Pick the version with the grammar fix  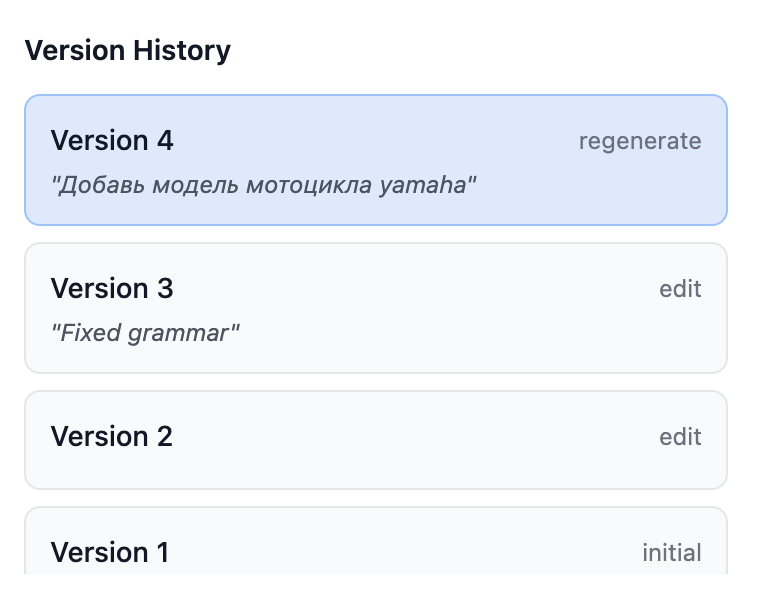tap(375, 308)
